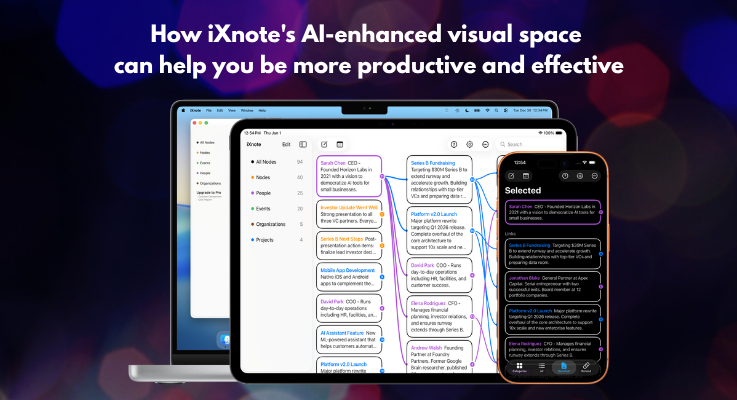The height and width of the screenshot is (400, 737).
Task: Click orange link dot on Series B Next Steps
Action: pyautogui.click(x=382, y=245)
